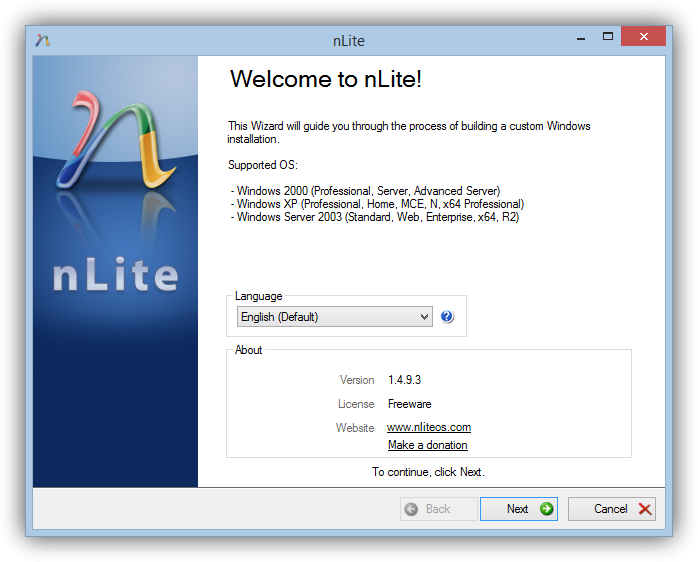
Task: Click the Windows Server 2003 supported OS line
Action: point(375,217)
